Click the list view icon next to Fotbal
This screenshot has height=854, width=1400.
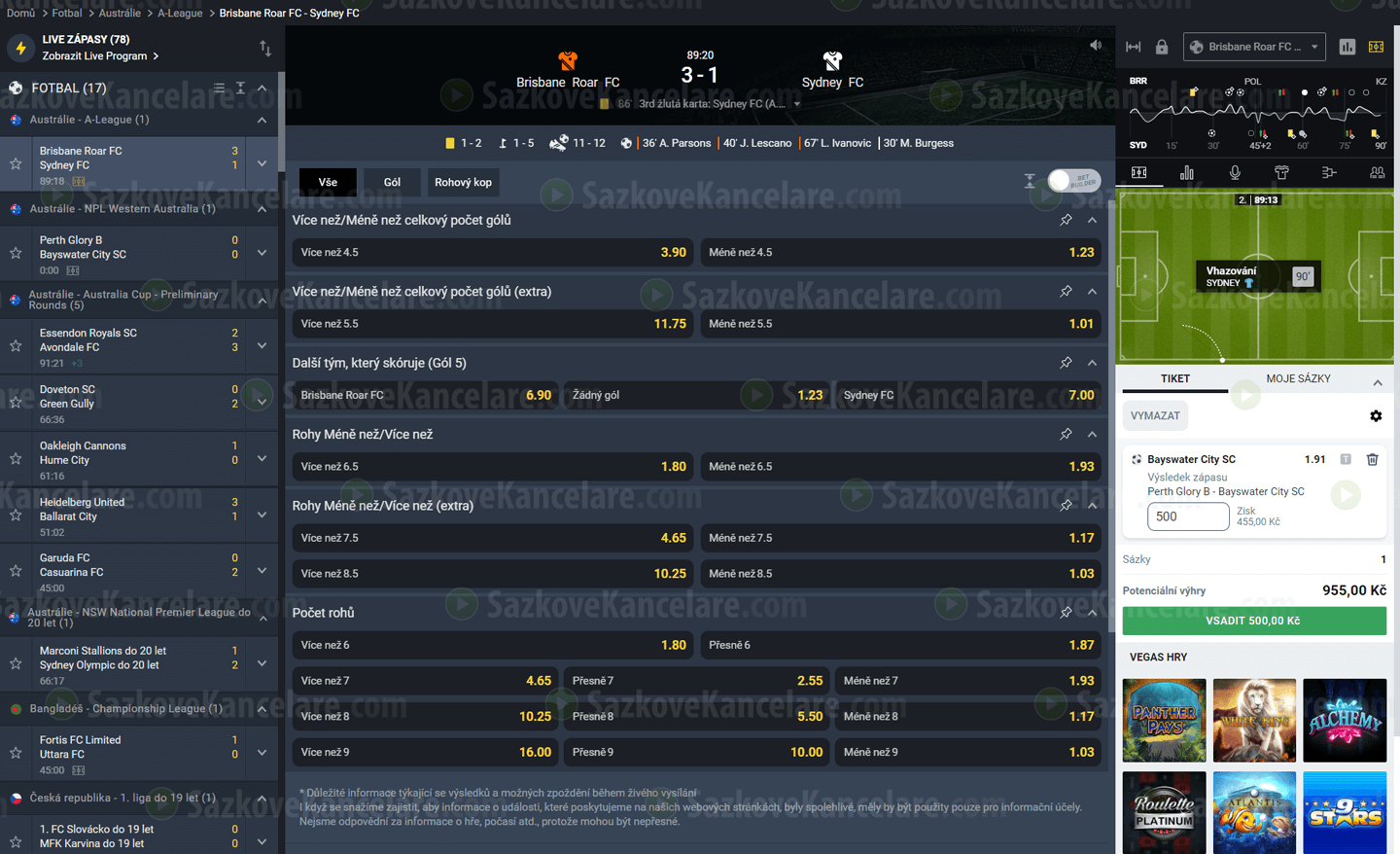[219, 88]
